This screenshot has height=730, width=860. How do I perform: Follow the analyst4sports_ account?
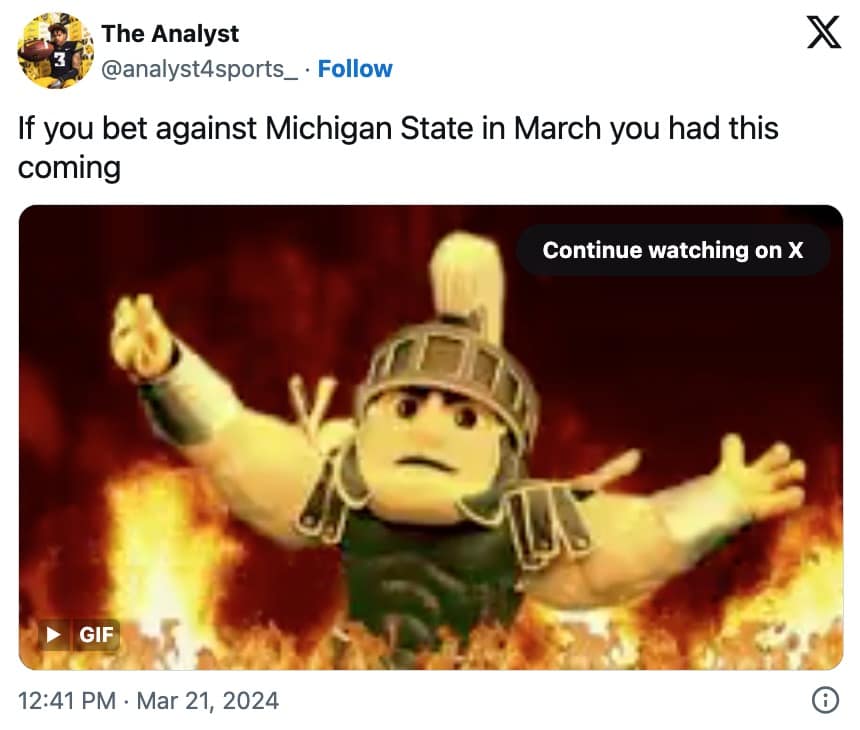click(355, 69)
